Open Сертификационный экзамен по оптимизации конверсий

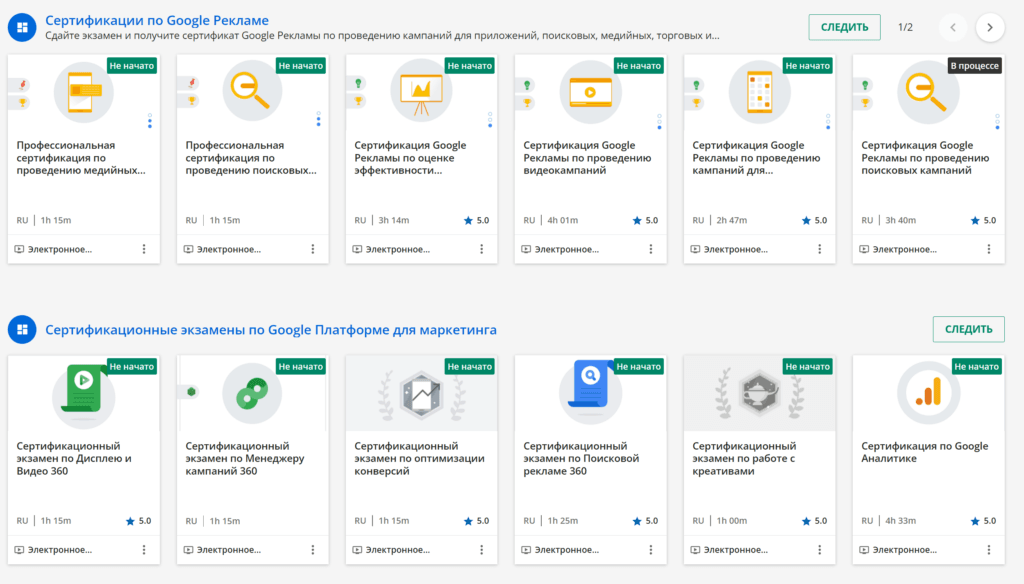click(x=419, y=459)
